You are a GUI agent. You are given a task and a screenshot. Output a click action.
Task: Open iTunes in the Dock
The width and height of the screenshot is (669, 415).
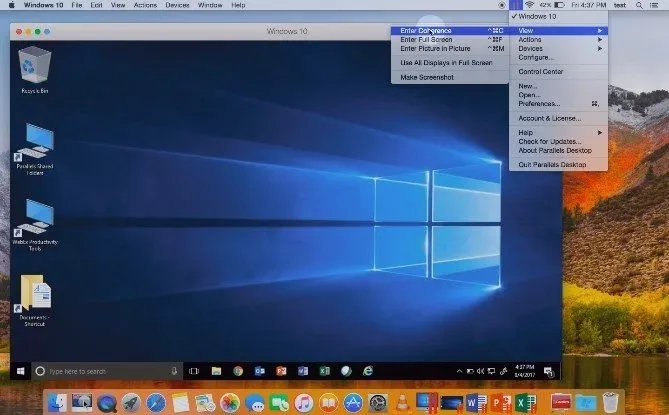pyautogui.click(x=304, y=402)
